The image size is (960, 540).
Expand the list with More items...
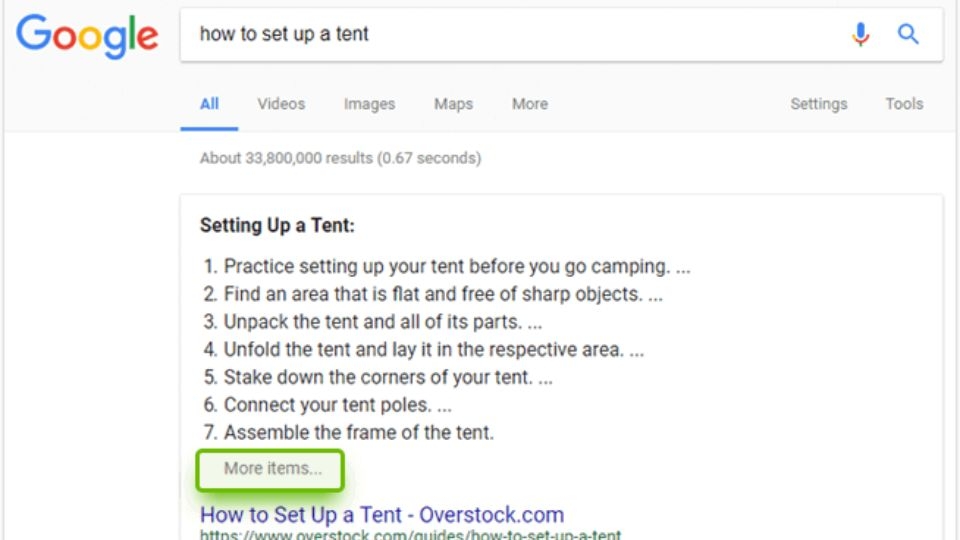pyautogui.click(x=270, y=470)
